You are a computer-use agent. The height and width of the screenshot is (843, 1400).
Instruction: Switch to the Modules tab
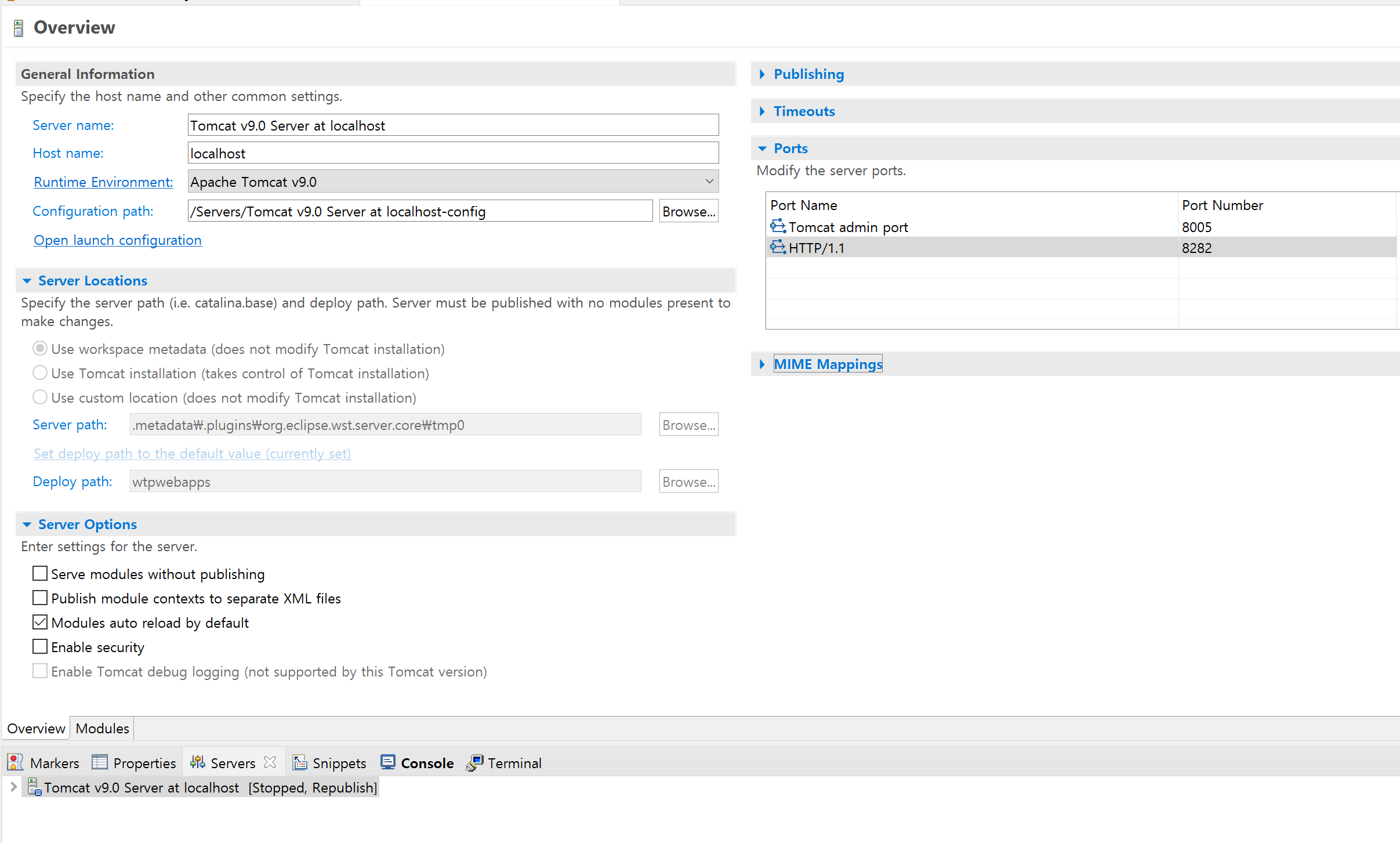[101, 728]
